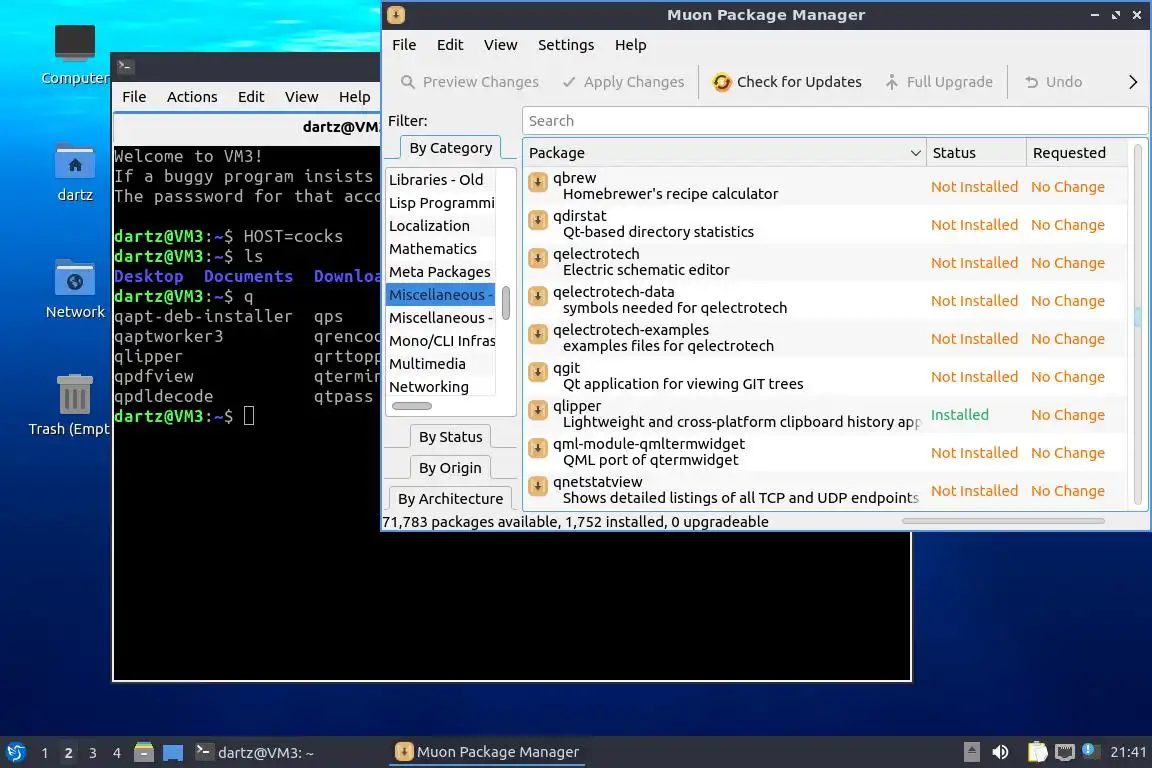The height and width of the screenshot is (768, 1152).
Task: Click the qdirstat package icon
Action: coord(538,220)
